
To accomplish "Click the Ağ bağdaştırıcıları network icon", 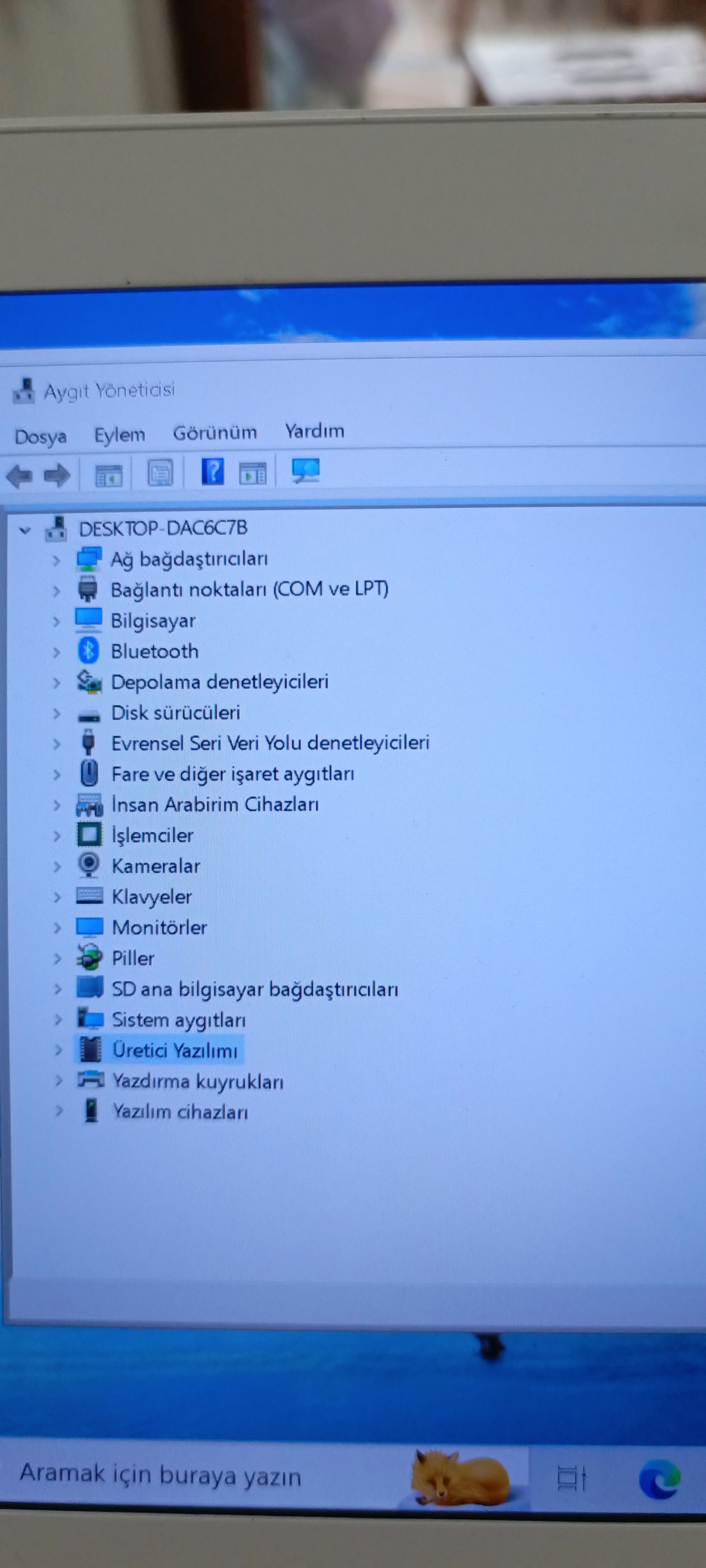I will (x=88, y=559).
